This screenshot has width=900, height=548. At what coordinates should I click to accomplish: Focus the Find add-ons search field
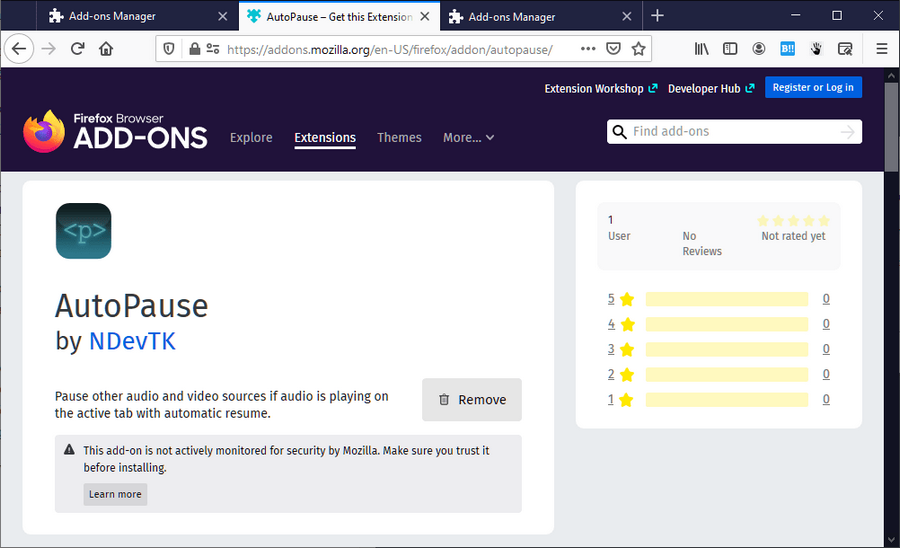733,131
